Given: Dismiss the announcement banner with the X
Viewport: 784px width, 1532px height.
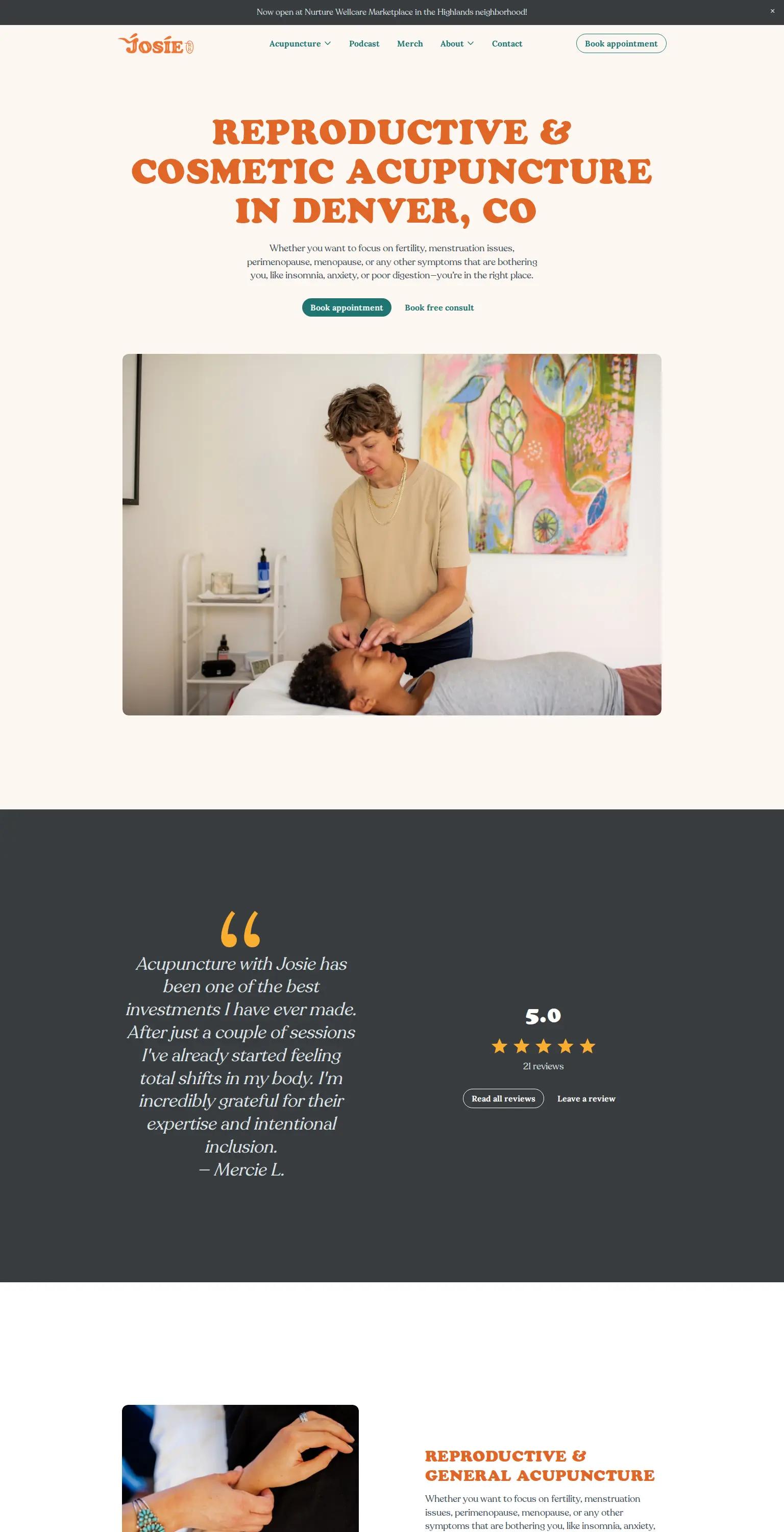Looking at the screenshot, I should click(x=772, y=11).
